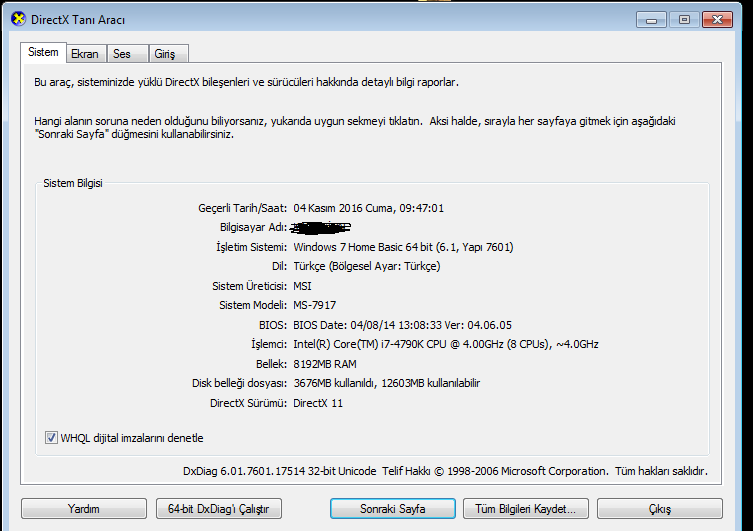Image resolution: width=753 pixels, height=531 pixels.
Task: Click the Dil label
Action: click(x=279, y=266)
